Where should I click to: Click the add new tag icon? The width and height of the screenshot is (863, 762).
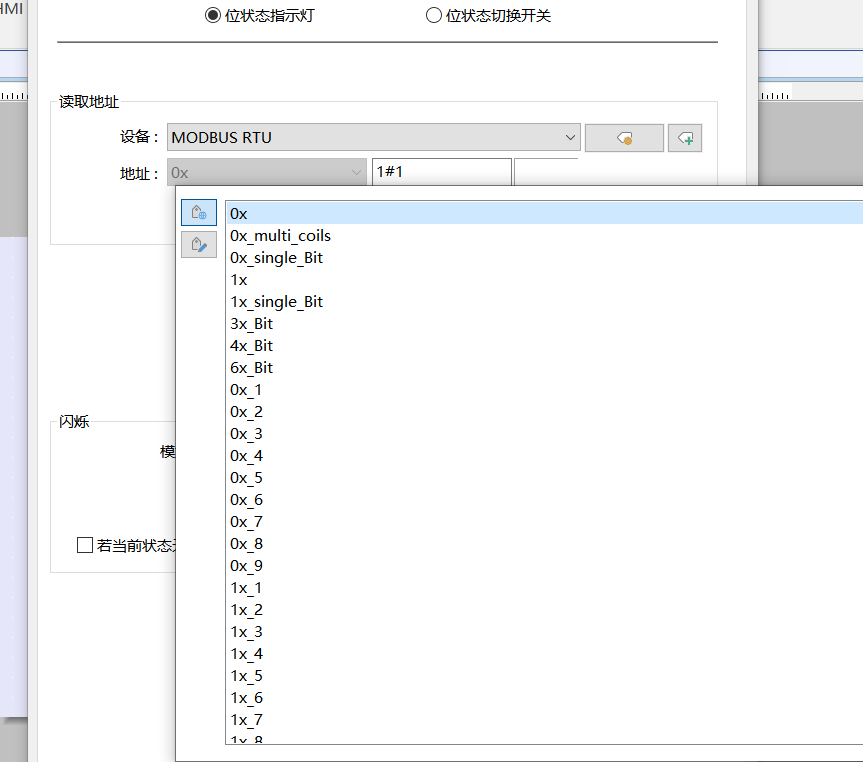[685, 138]
